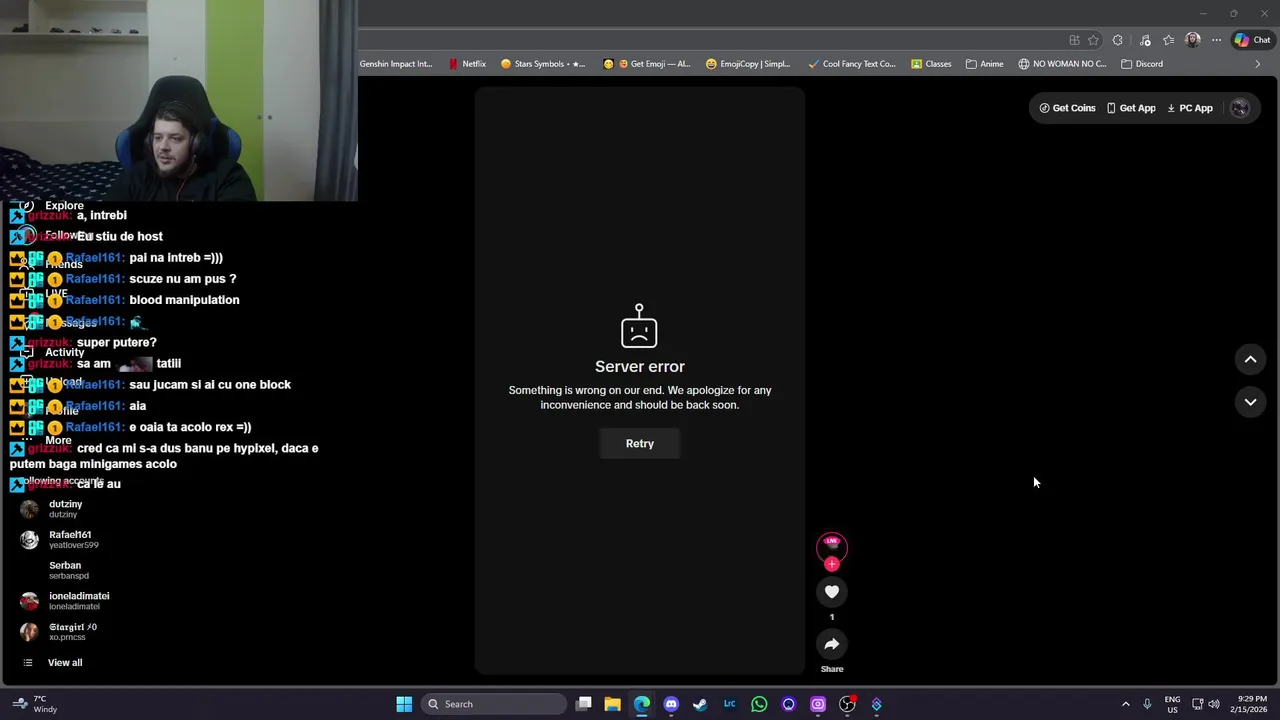Open the Netflix bookmark

[467, 64]
